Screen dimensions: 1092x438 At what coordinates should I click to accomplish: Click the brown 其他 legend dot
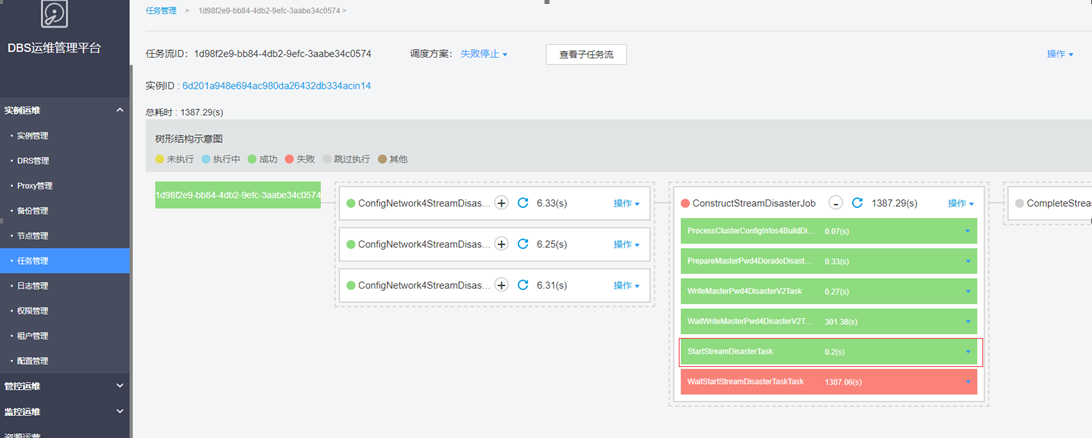click(x=382, y=159)
